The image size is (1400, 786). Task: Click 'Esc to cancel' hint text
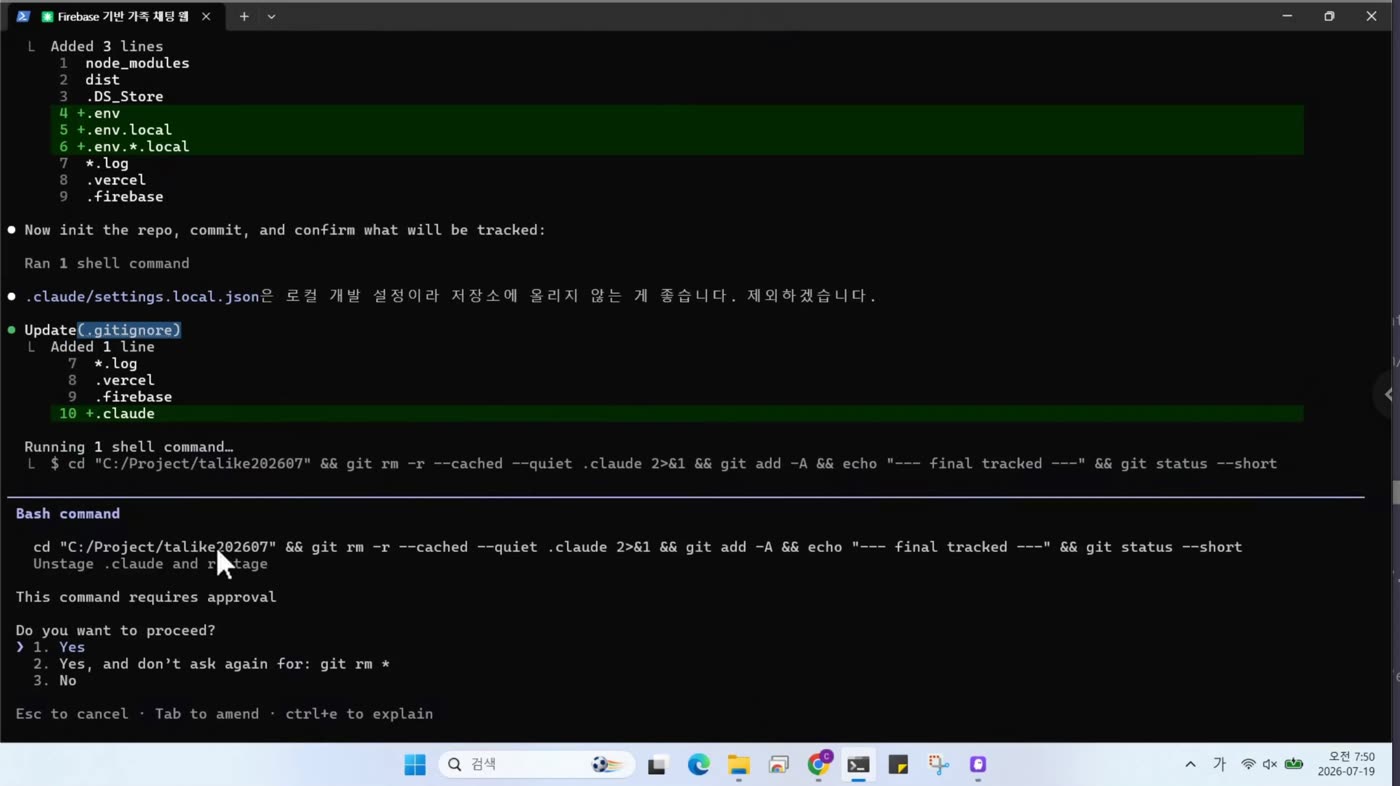tap(72, 714)
